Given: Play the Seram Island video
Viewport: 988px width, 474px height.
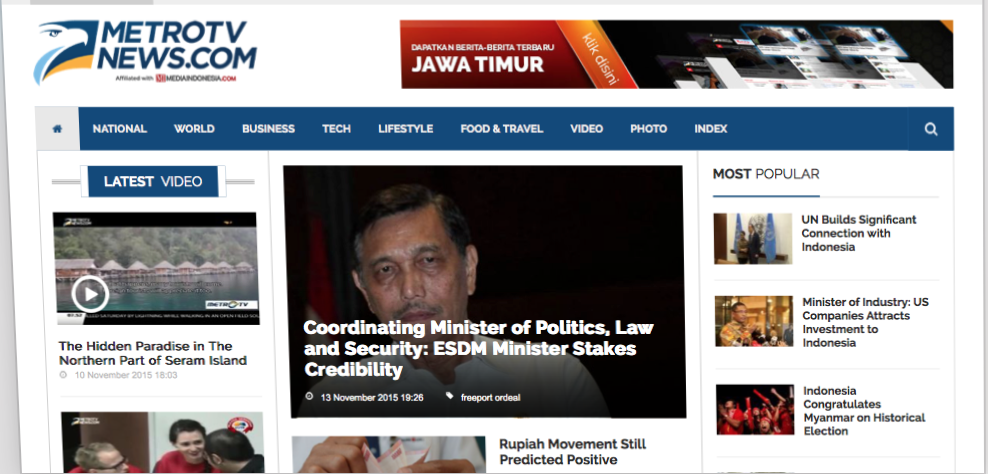Looking at the screenshot, I should click(89, 294).
